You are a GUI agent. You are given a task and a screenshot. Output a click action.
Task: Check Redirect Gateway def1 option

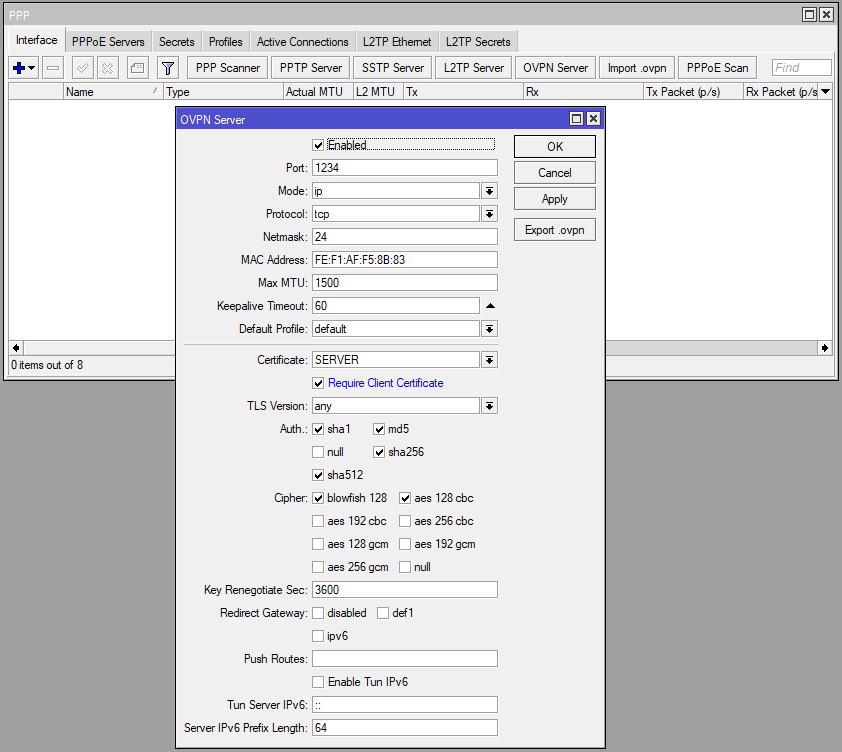pyautogui.click(x=383, y=613)
